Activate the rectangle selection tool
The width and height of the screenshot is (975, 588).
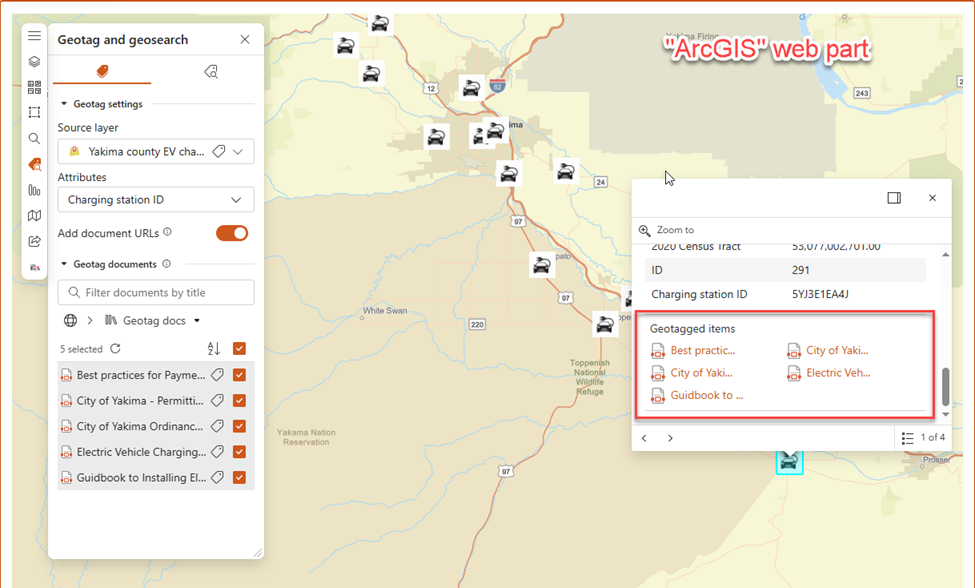tap(34, 113)
